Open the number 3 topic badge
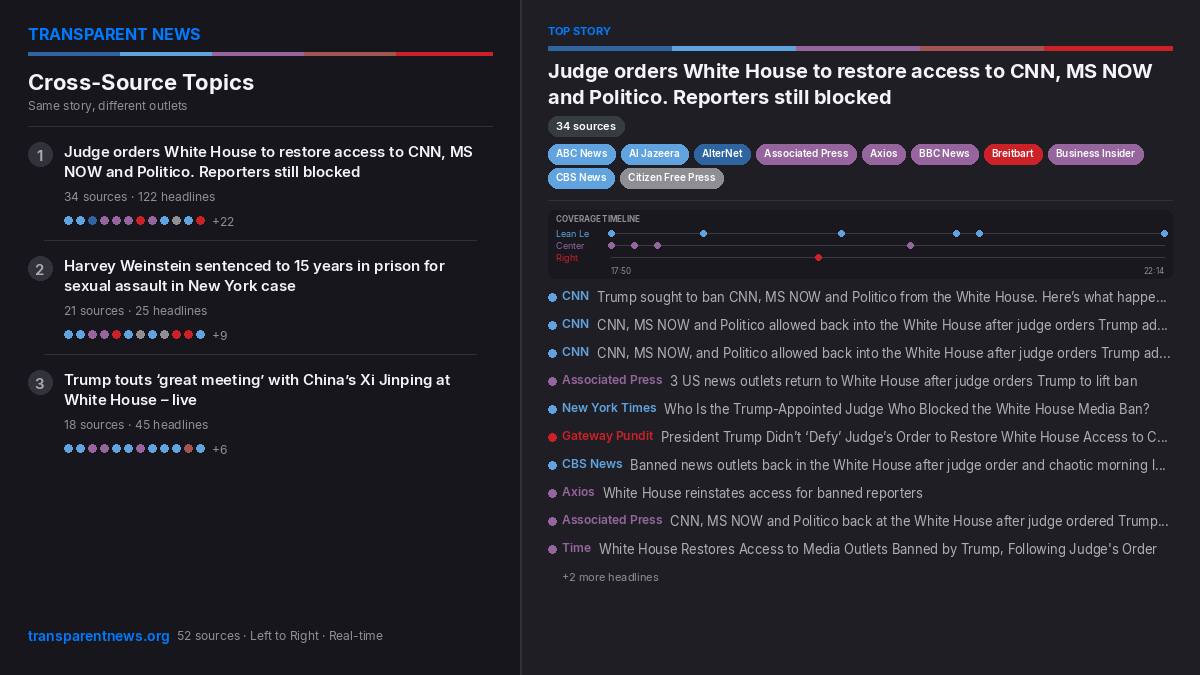1200x675 pixels. 40,382
